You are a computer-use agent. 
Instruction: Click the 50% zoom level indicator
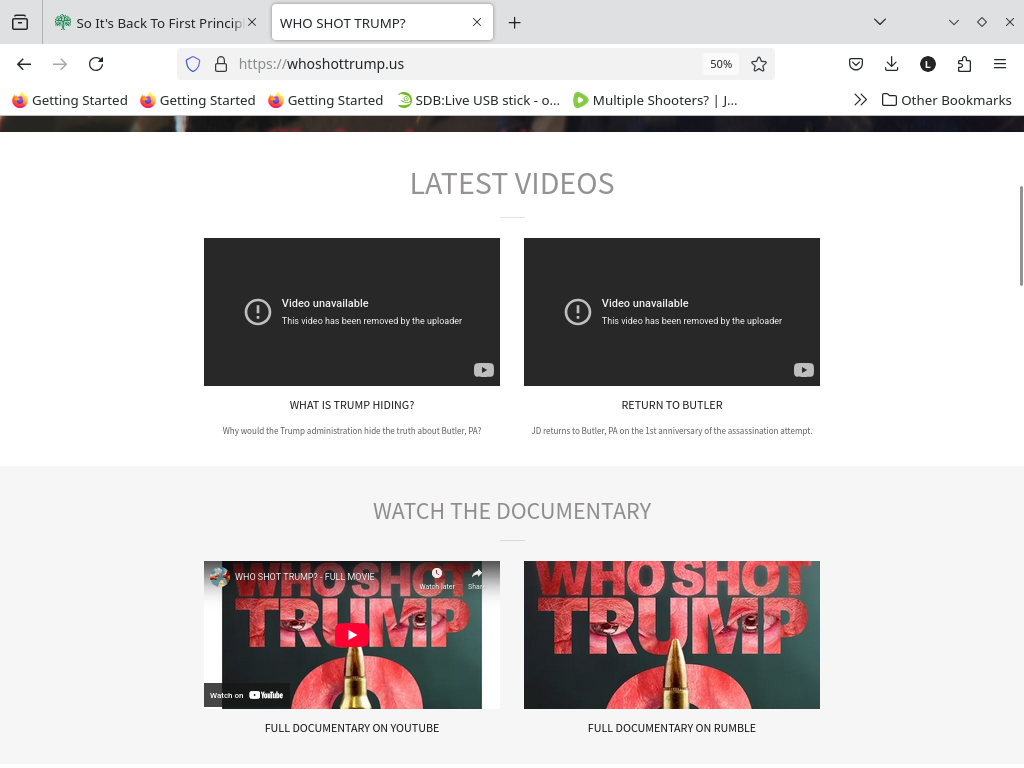[x=721, y=64]
